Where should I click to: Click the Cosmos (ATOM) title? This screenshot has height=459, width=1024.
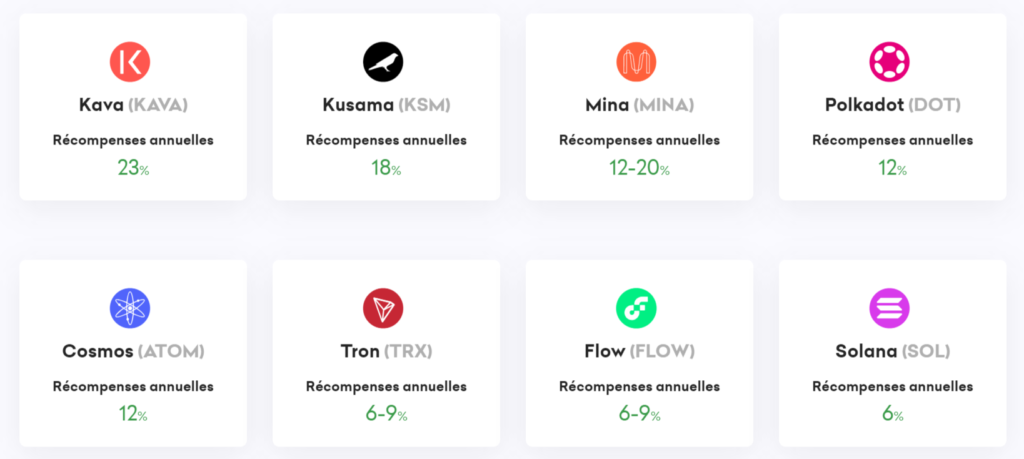(x=133, y=351)
